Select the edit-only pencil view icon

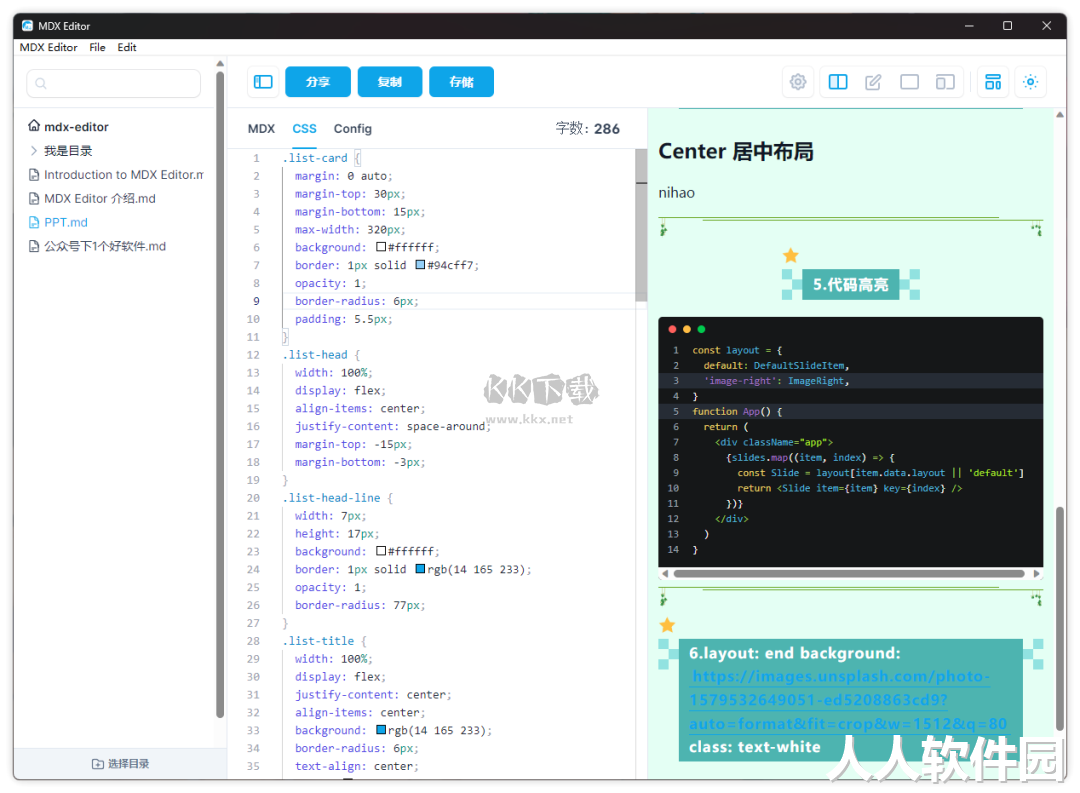873,82
